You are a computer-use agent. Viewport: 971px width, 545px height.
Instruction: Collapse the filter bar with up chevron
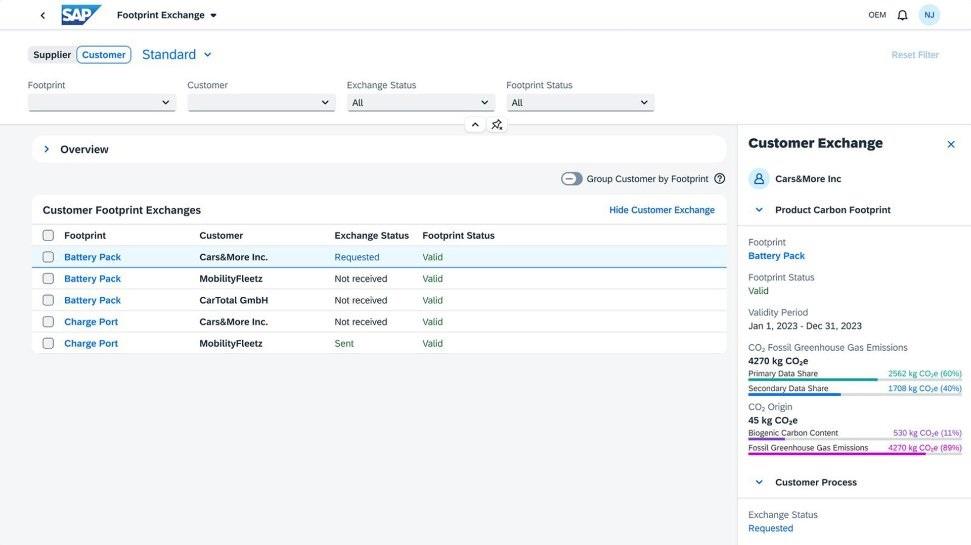pyautogui.click(x=475, y=125)
